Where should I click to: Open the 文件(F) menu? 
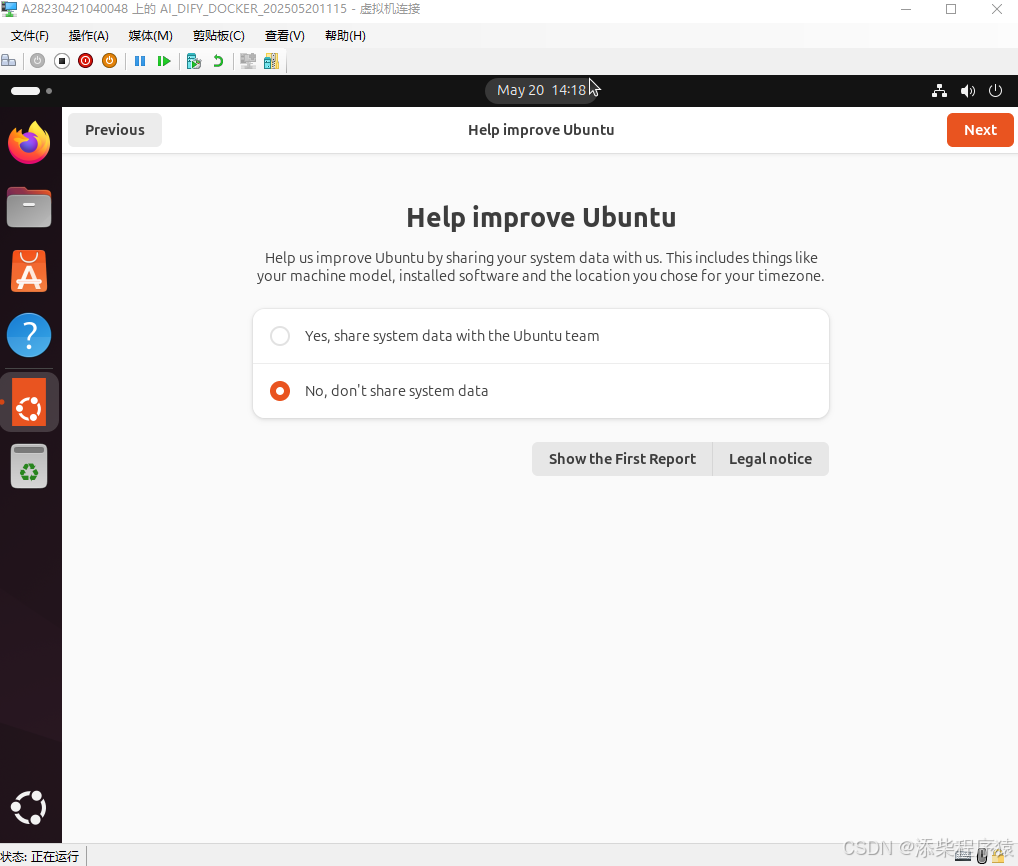point(30,36)
